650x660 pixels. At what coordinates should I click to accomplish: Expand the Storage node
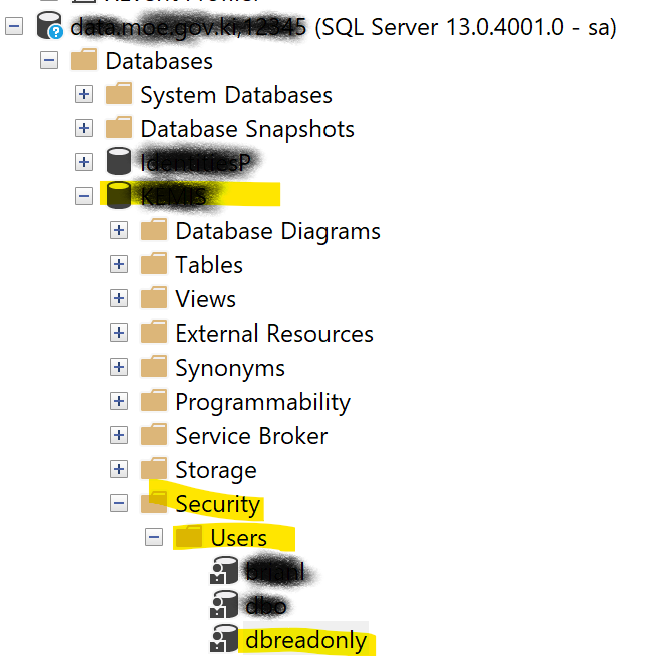(119, 469)
